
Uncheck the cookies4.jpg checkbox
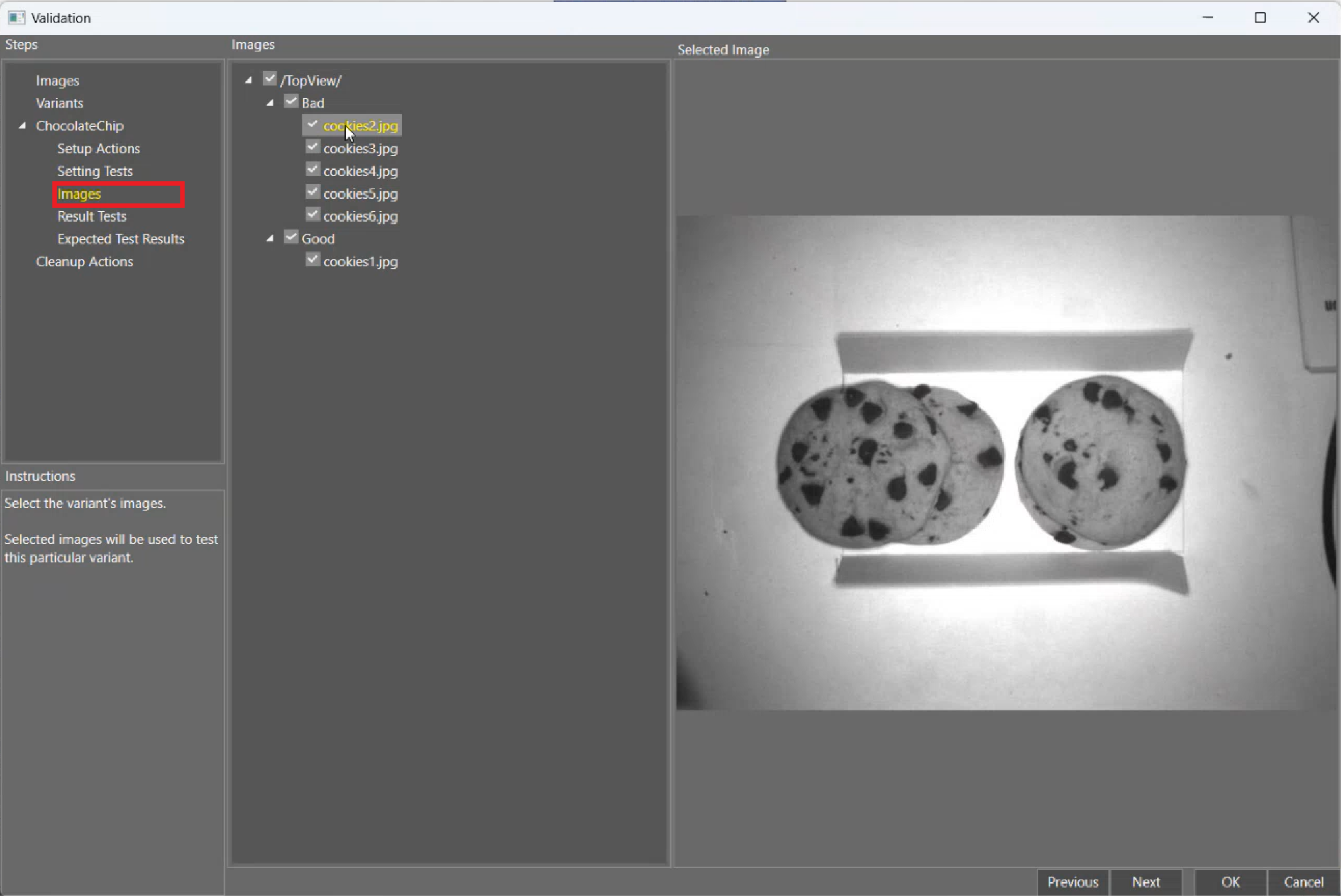[x=313, y=170]
